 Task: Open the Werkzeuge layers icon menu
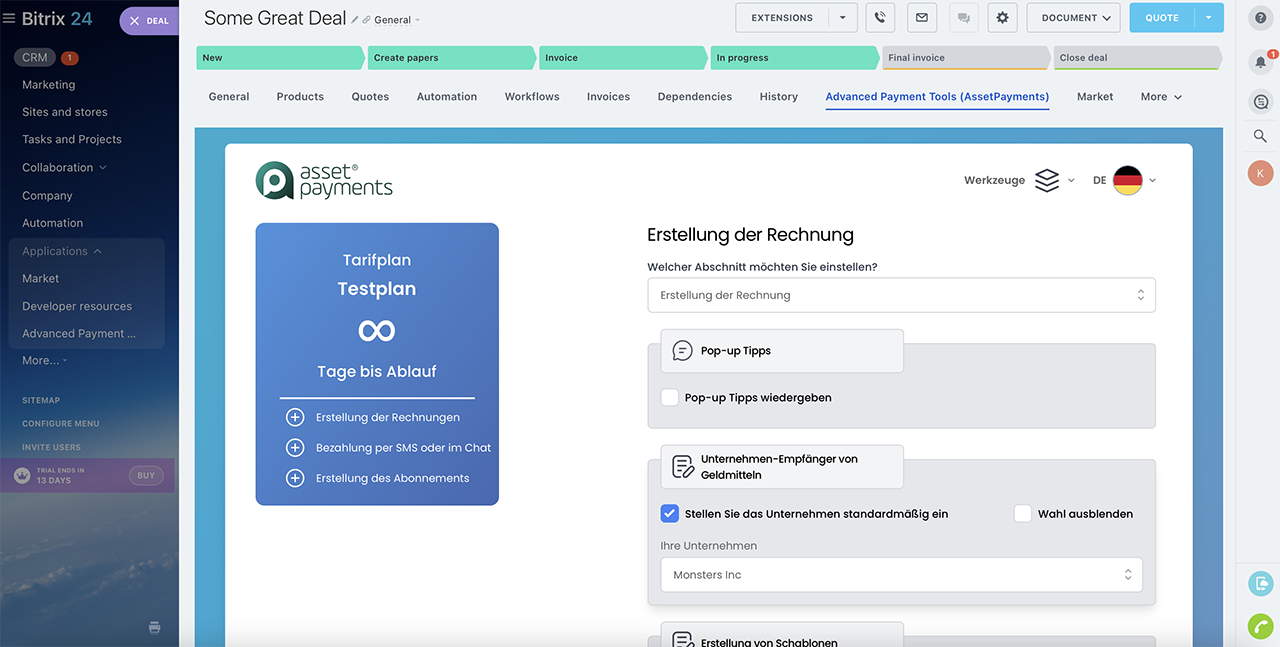coord(1047,180)
